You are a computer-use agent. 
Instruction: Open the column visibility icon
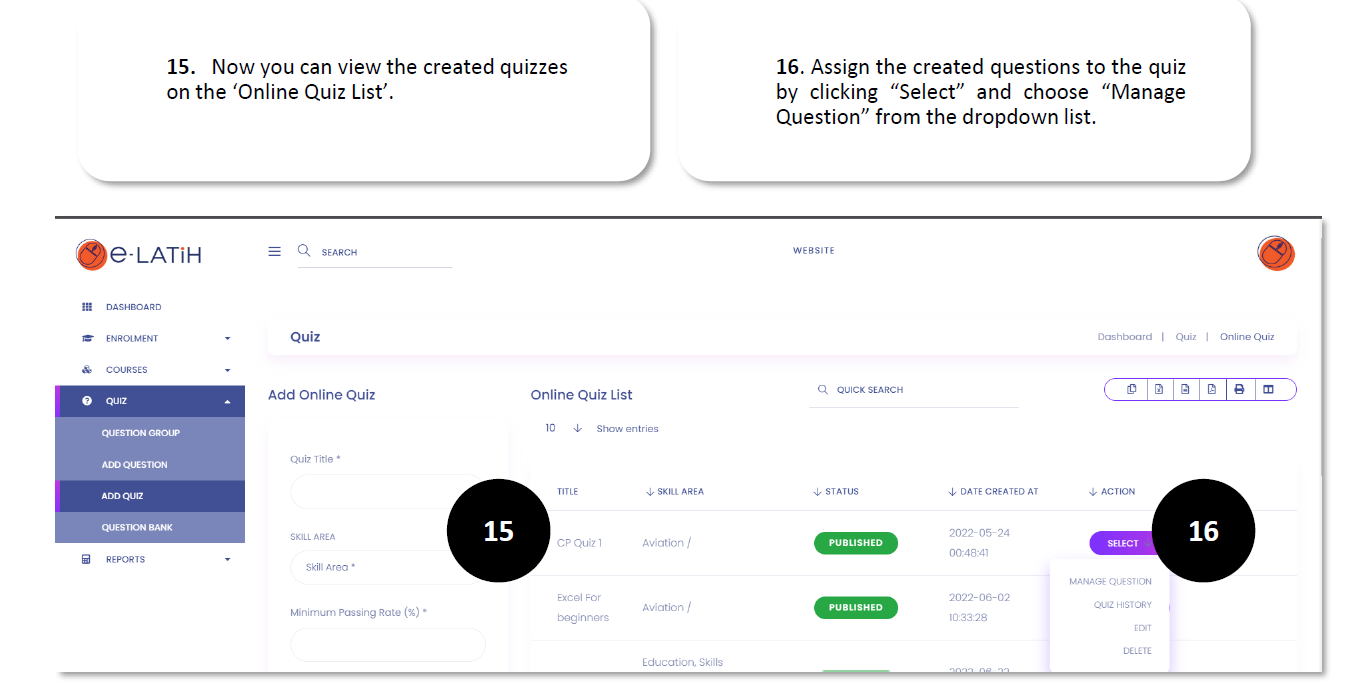click(x=1268, y=389)
